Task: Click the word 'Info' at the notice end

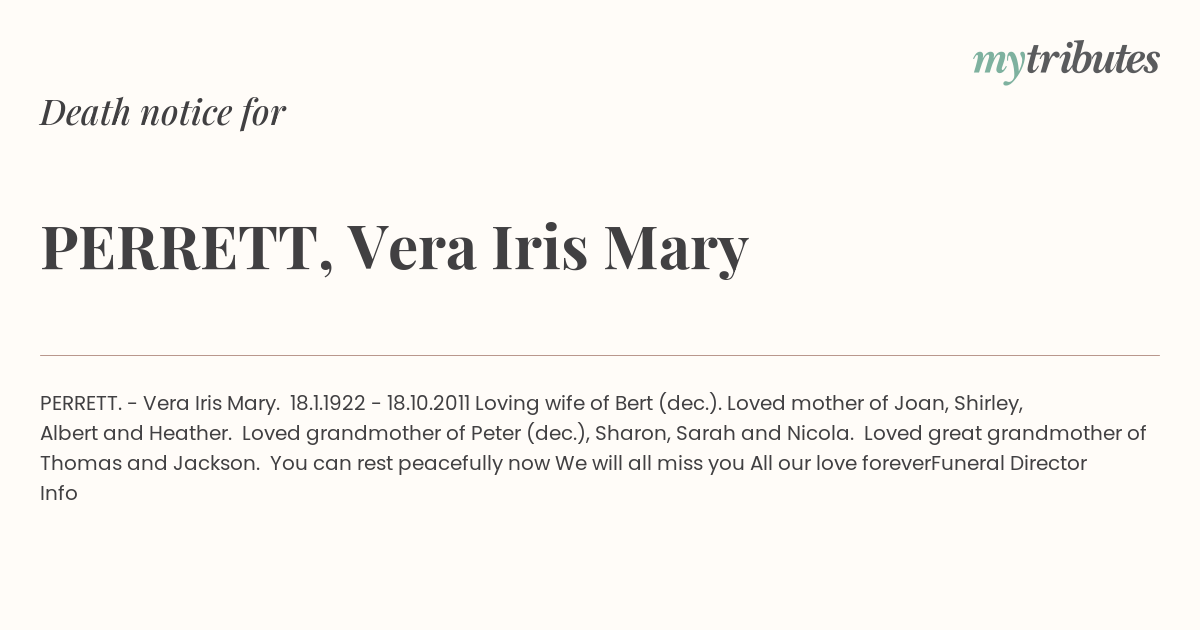Action: coord(59,493)
